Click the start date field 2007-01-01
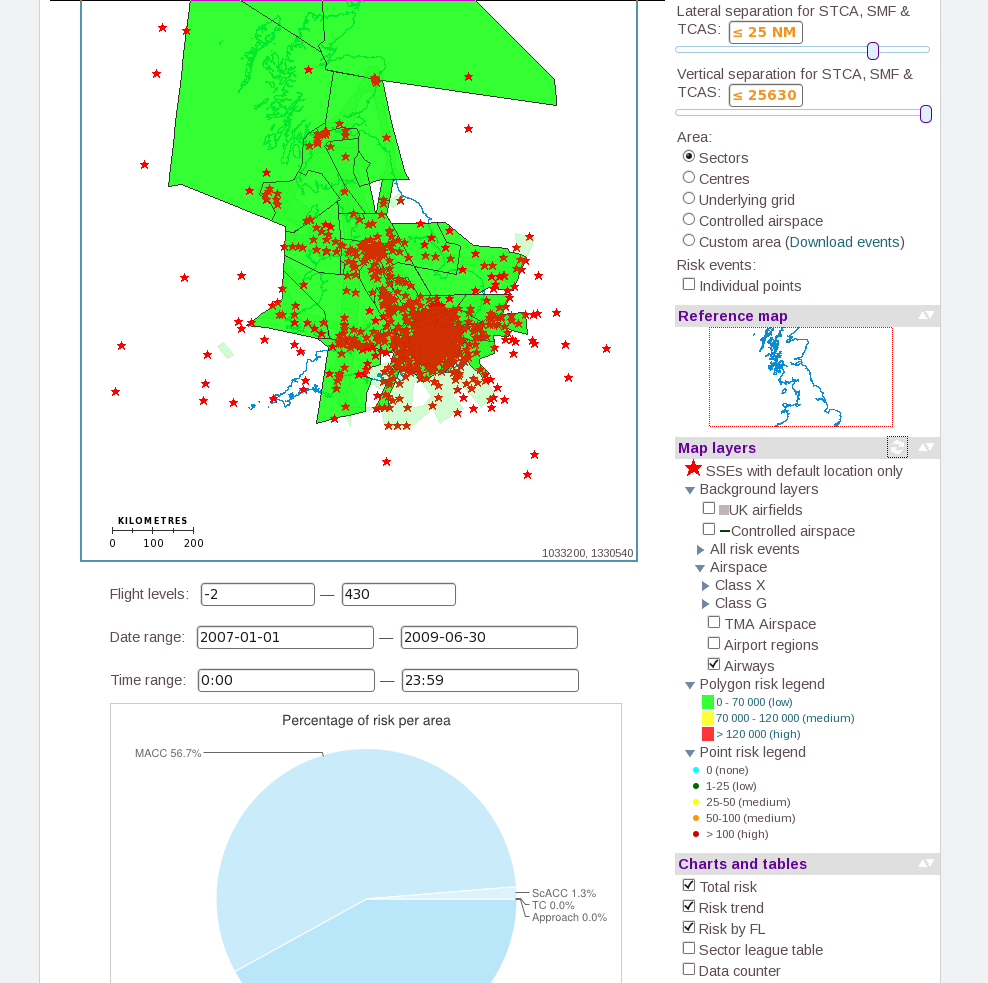The height and width of the screenshot is (983, 988). coord(285,637)
